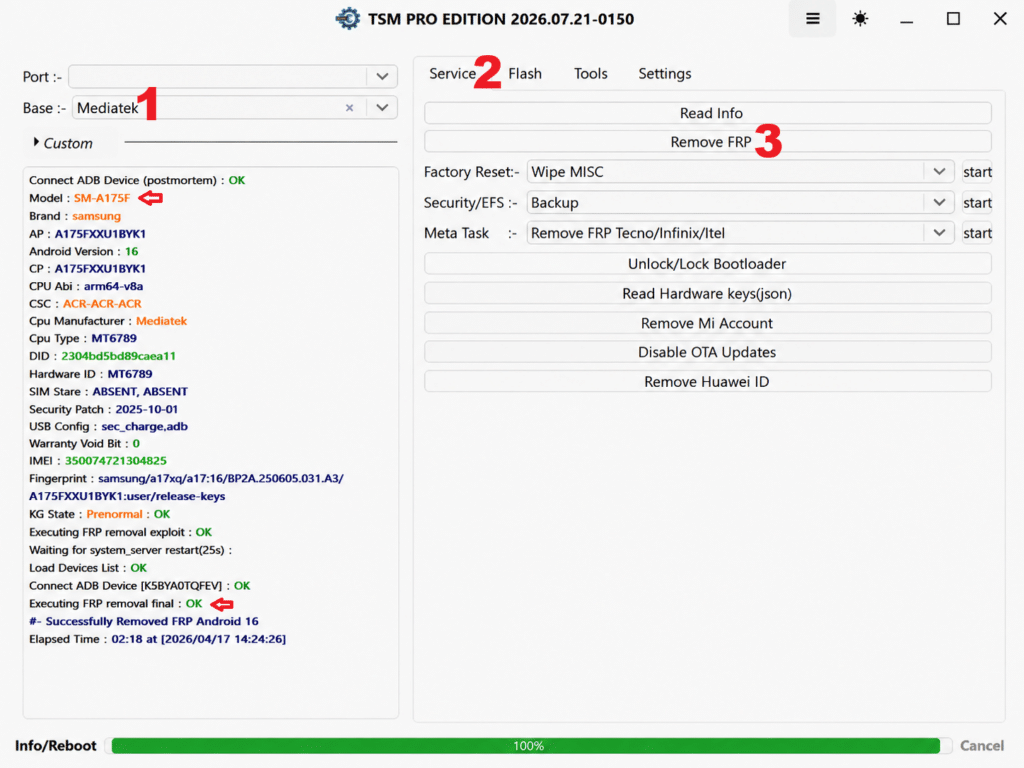Click Remove Mi Account button
Screen dimensions: 1024x768
click(x=708, y=323)
